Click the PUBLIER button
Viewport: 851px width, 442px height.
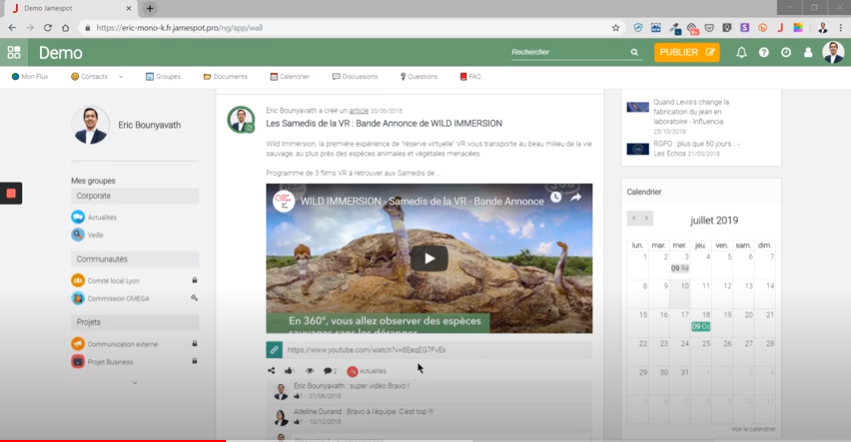(x=687, y=52)
